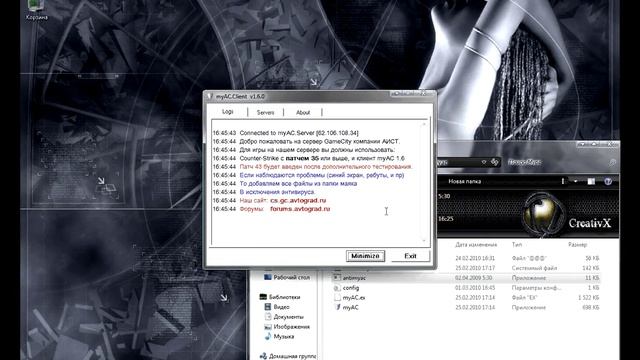
Task: Click the config file name
Action: [x=351, y=288]
